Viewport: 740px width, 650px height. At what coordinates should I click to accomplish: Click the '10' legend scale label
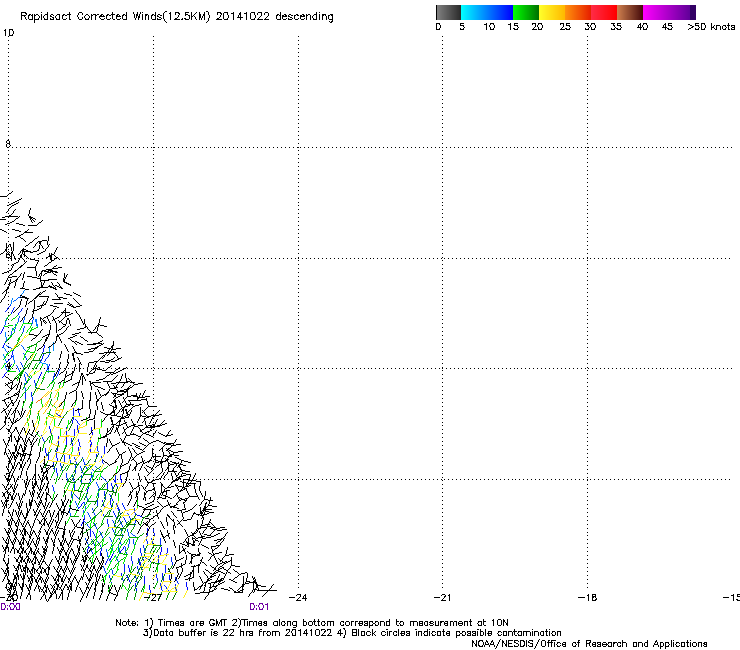tap(489, 27)
